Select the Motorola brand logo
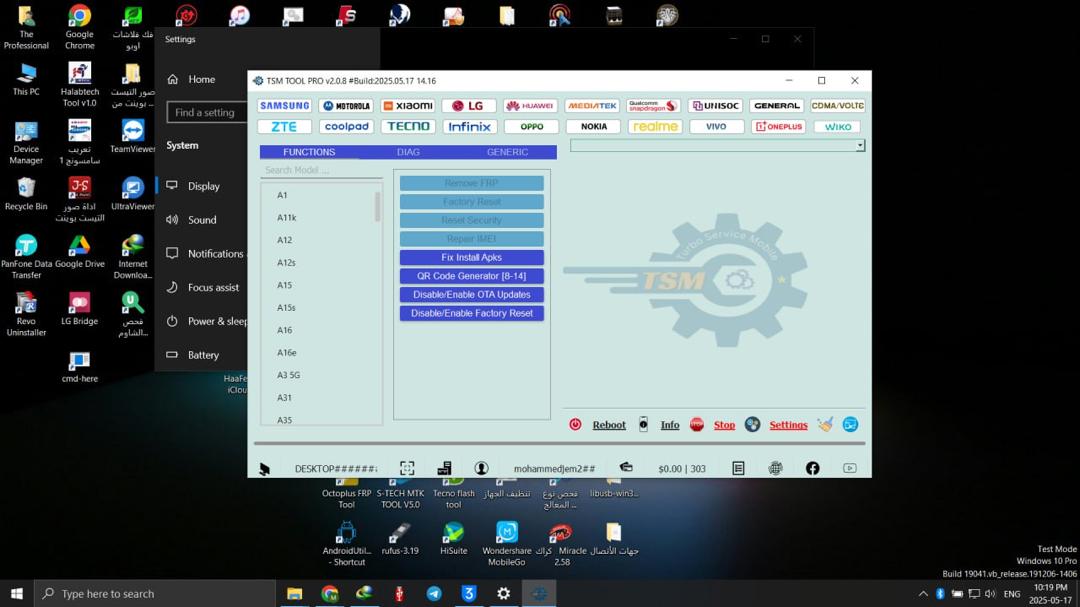This screenshot has width=1080, height=607. 346,105
